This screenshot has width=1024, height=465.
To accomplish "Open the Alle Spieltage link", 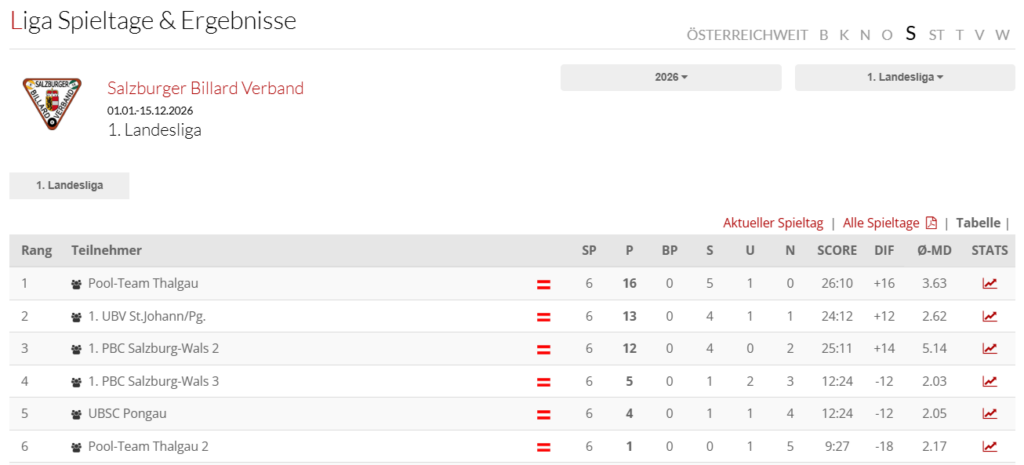I will pos(881,223).
